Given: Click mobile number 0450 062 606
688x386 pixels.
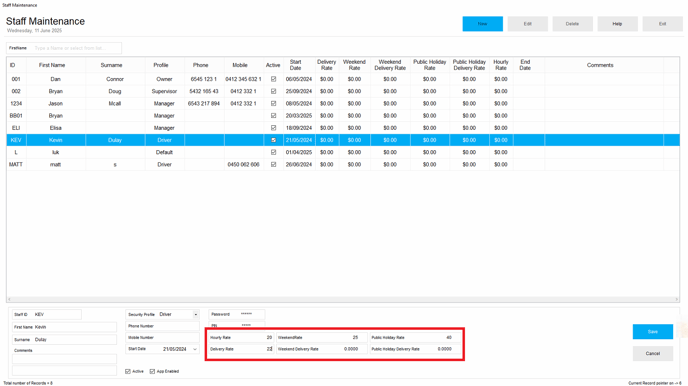Looking at the screenshot, I should click(x=244, y=164).
